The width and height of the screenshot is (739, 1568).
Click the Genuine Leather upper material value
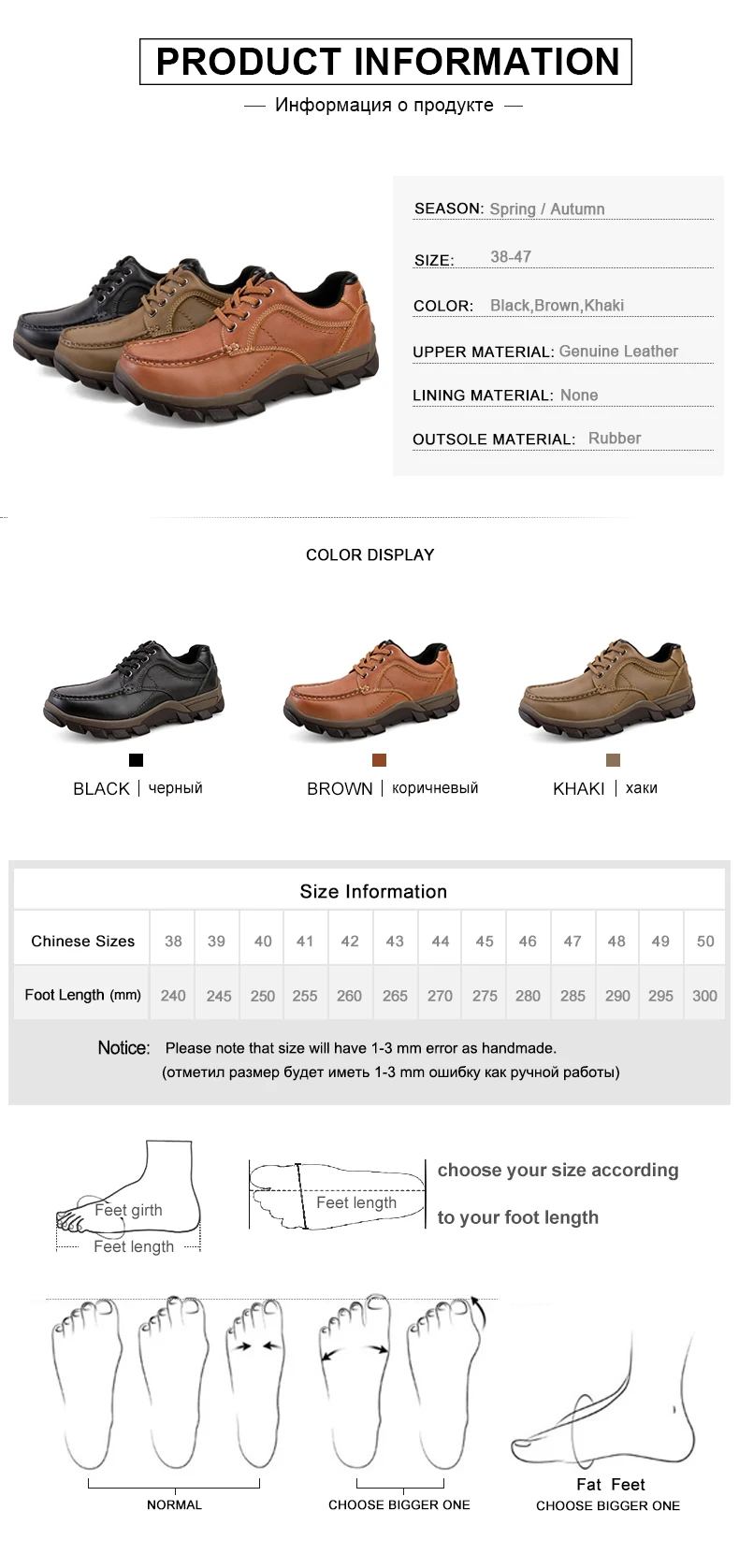pyautogui.click(x=618, y=351)
